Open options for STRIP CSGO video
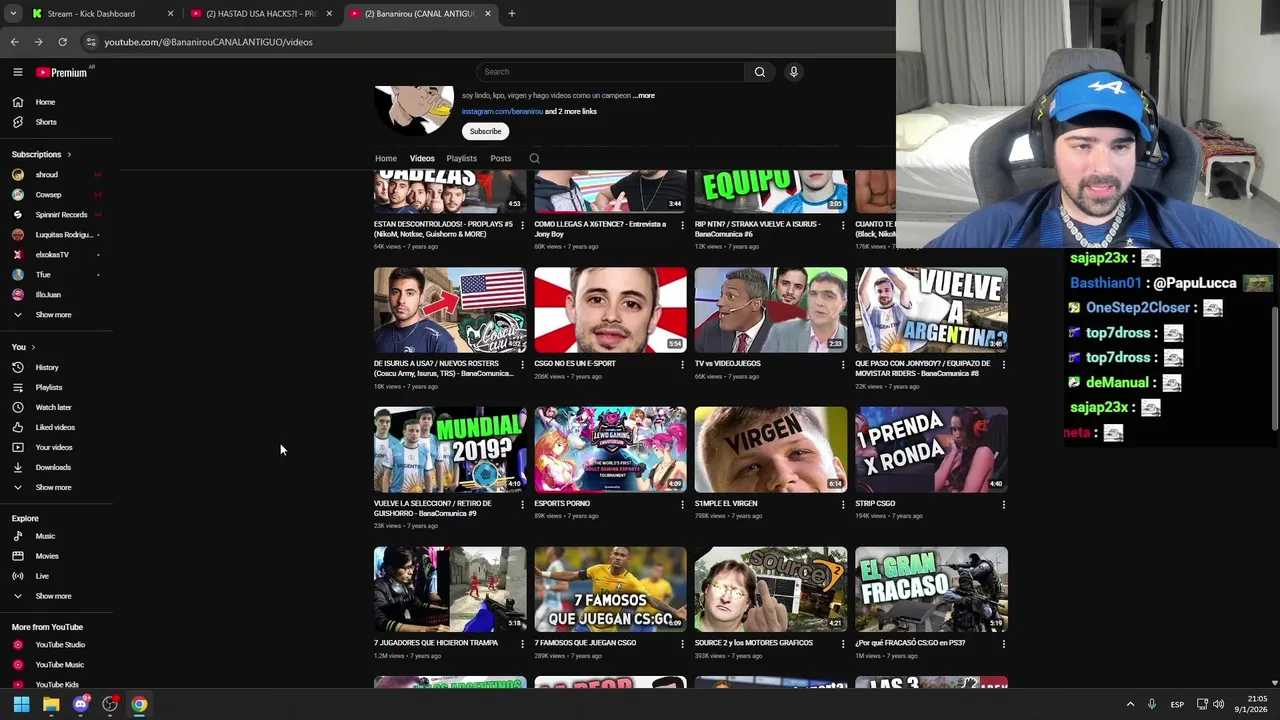 [x=1003, y=505]
